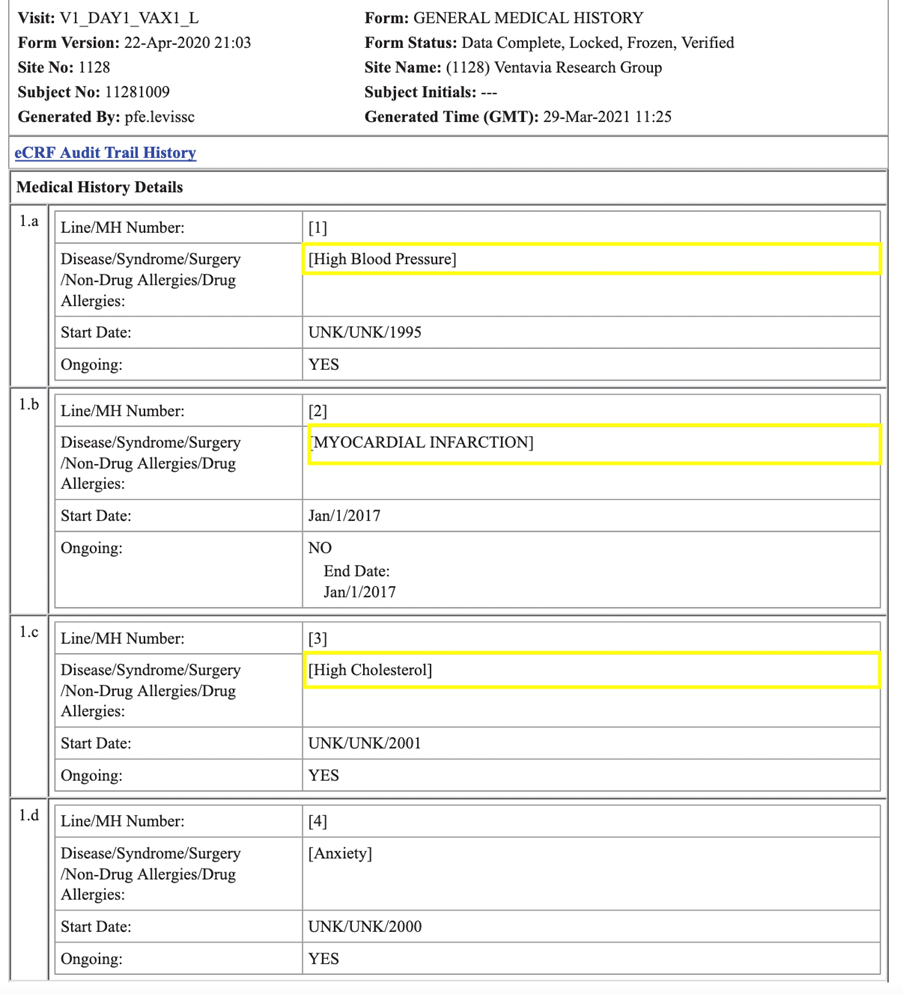Image resolution: width=903 pixels, height=994 pixels.
Task: Click the row label 1.d
Action: coord(29,816)
